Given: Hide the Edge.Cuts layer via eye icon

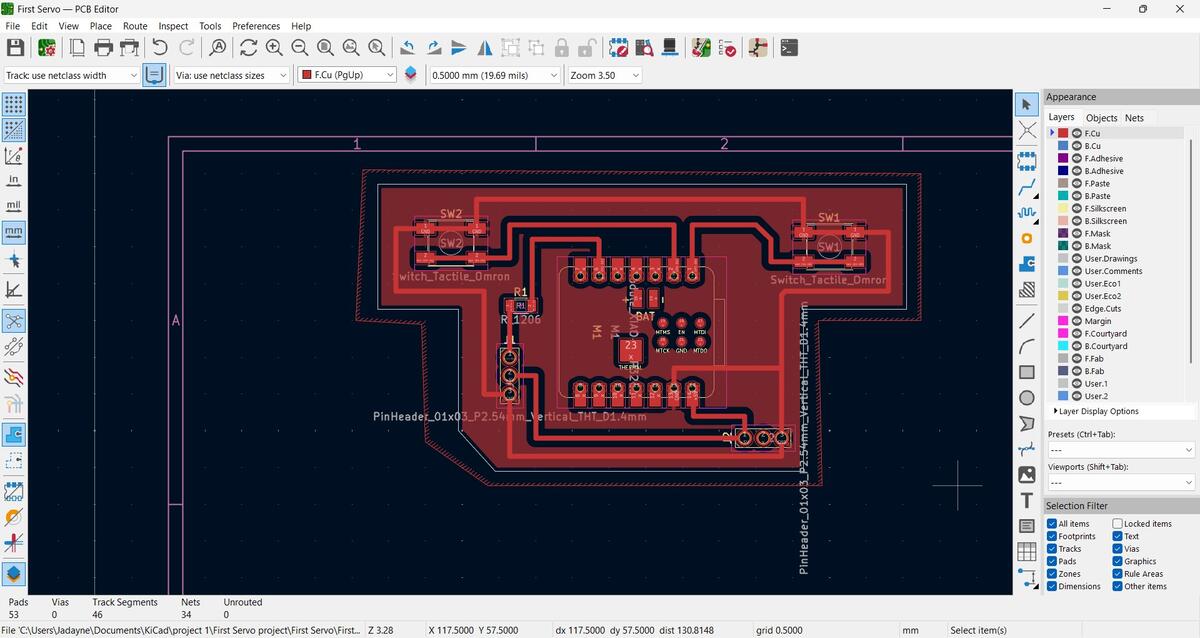Looking at the screenshot, I should point(1077,308).
